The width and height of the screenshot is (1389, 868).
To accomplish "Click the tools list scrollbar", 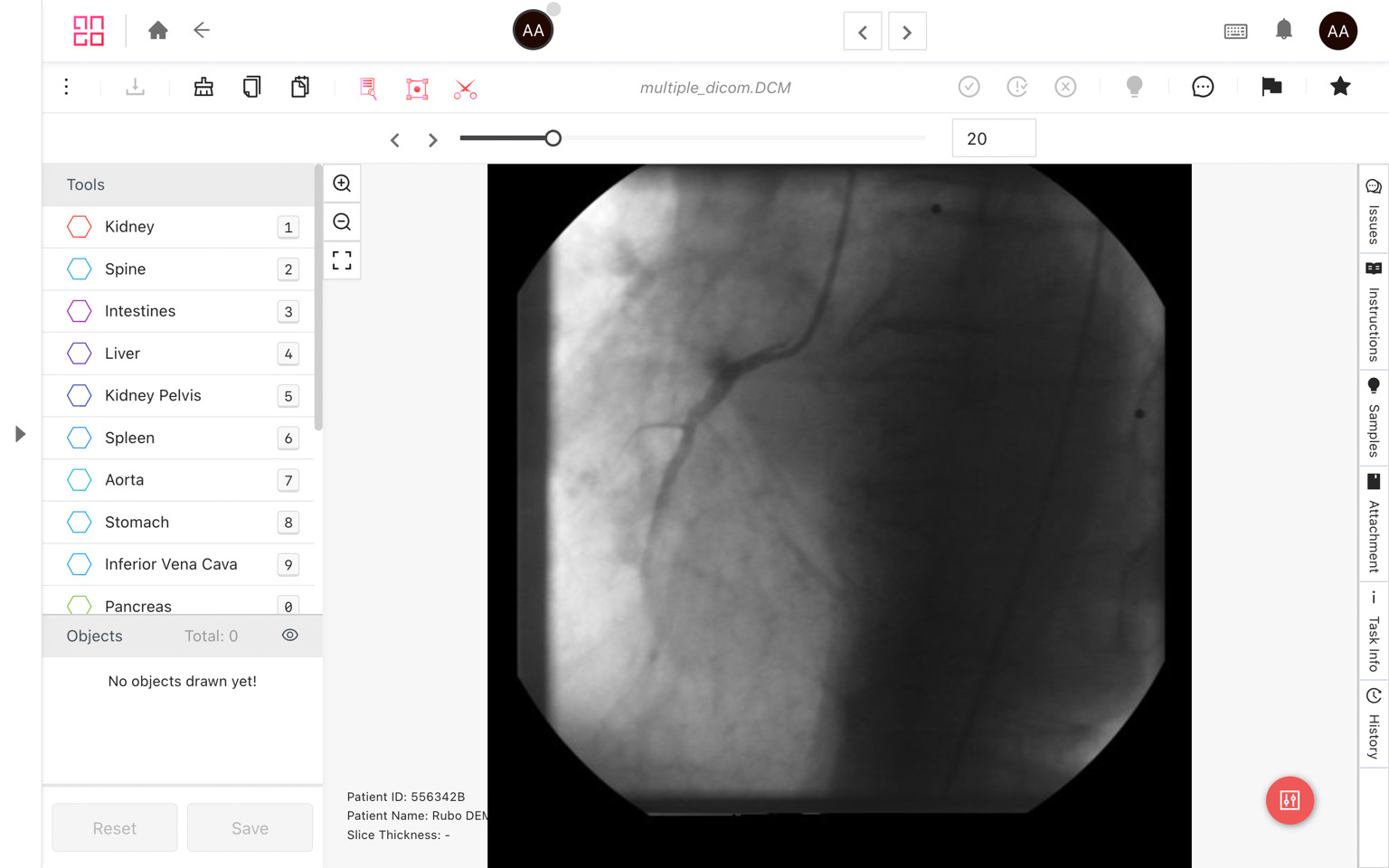I will point(318,298).
